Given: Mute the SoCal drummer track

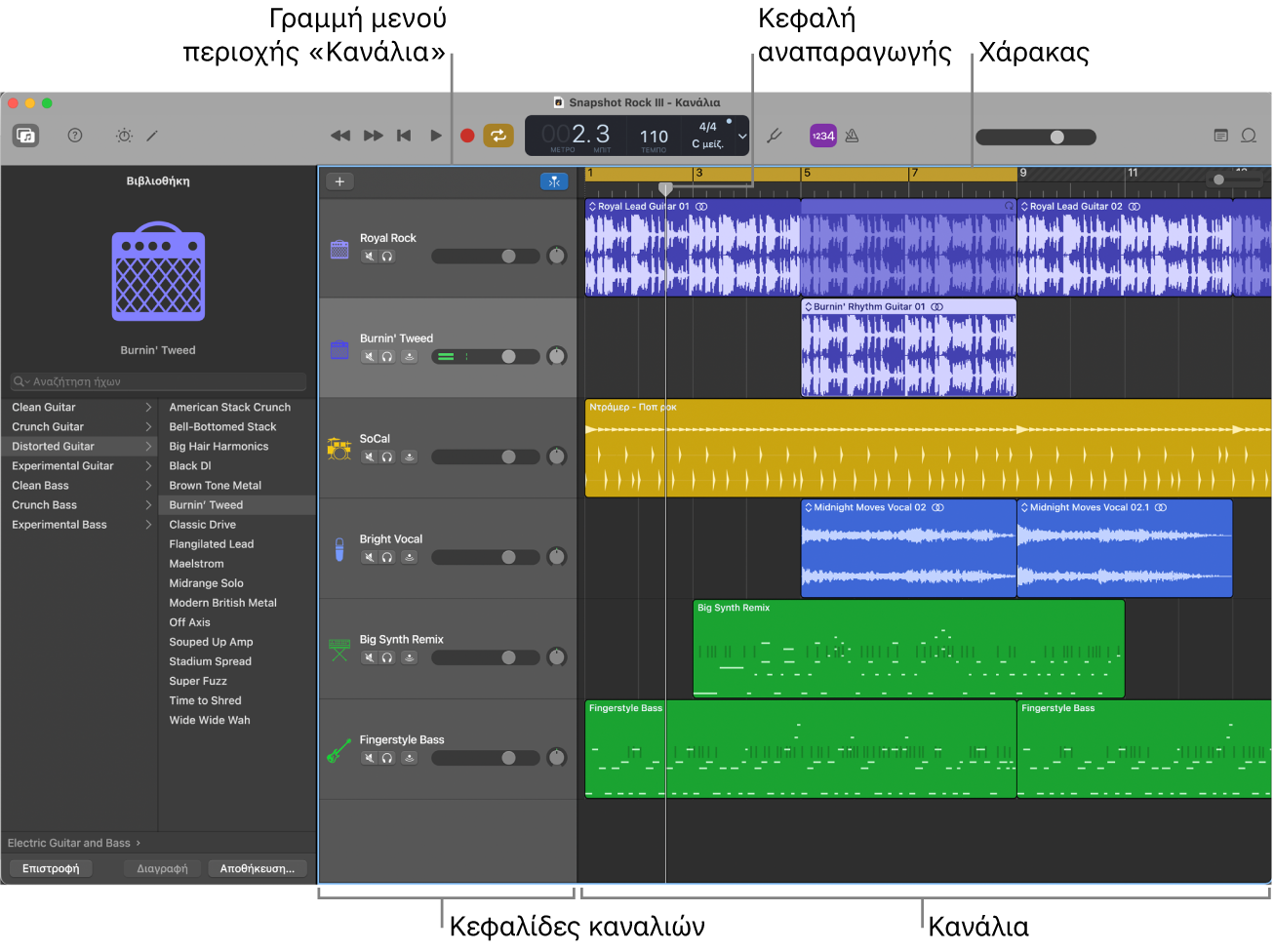Looking at the screenshot, I should [x=370, y=456].
